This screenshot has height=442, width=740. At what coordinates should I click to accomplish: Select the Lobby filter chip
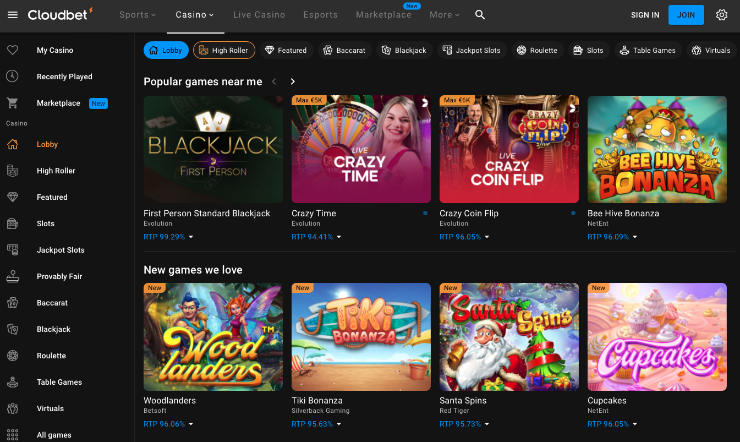[x=166, y=50]
